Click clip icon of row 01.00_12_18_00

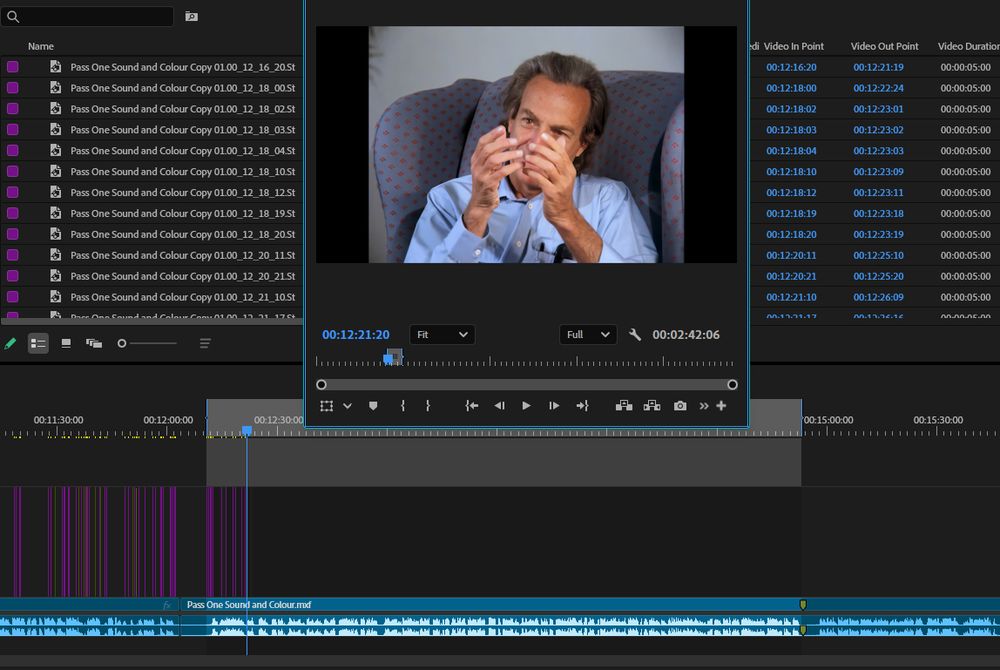pyautogui.click(x=55, y=87)
